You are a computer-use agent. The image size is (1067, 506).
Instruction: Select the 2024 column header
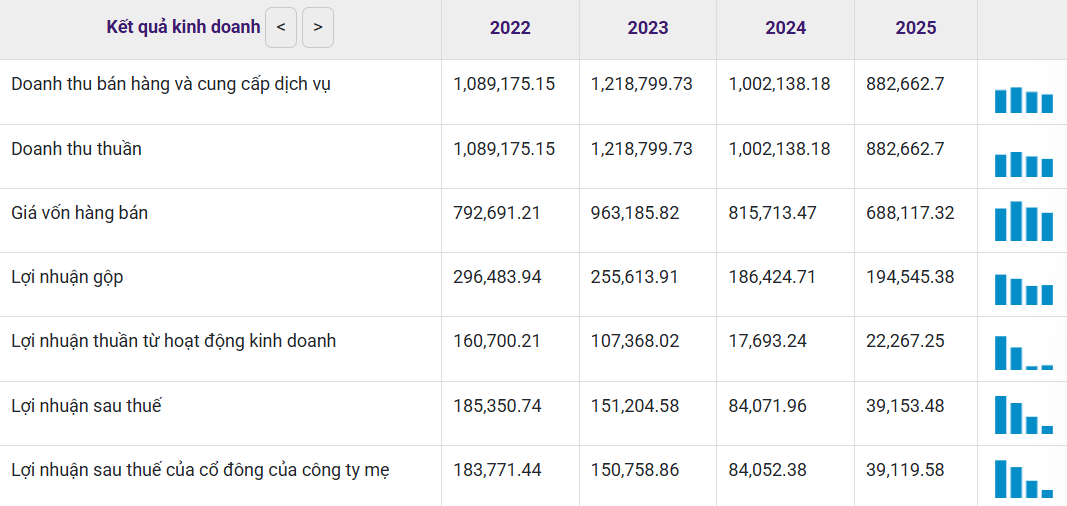[x=785, y=28]
